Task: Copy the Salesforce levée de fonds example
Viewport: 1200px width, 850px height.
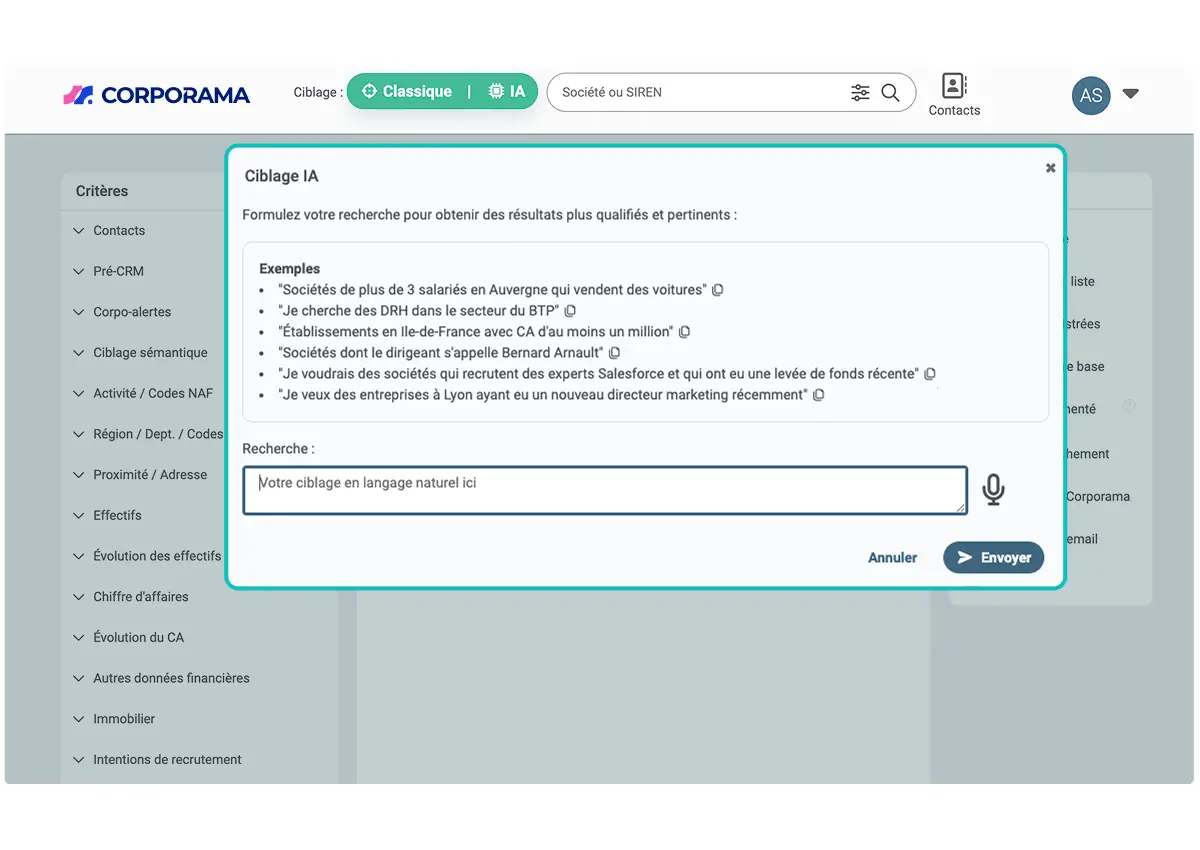Action: tap(930, 374)
